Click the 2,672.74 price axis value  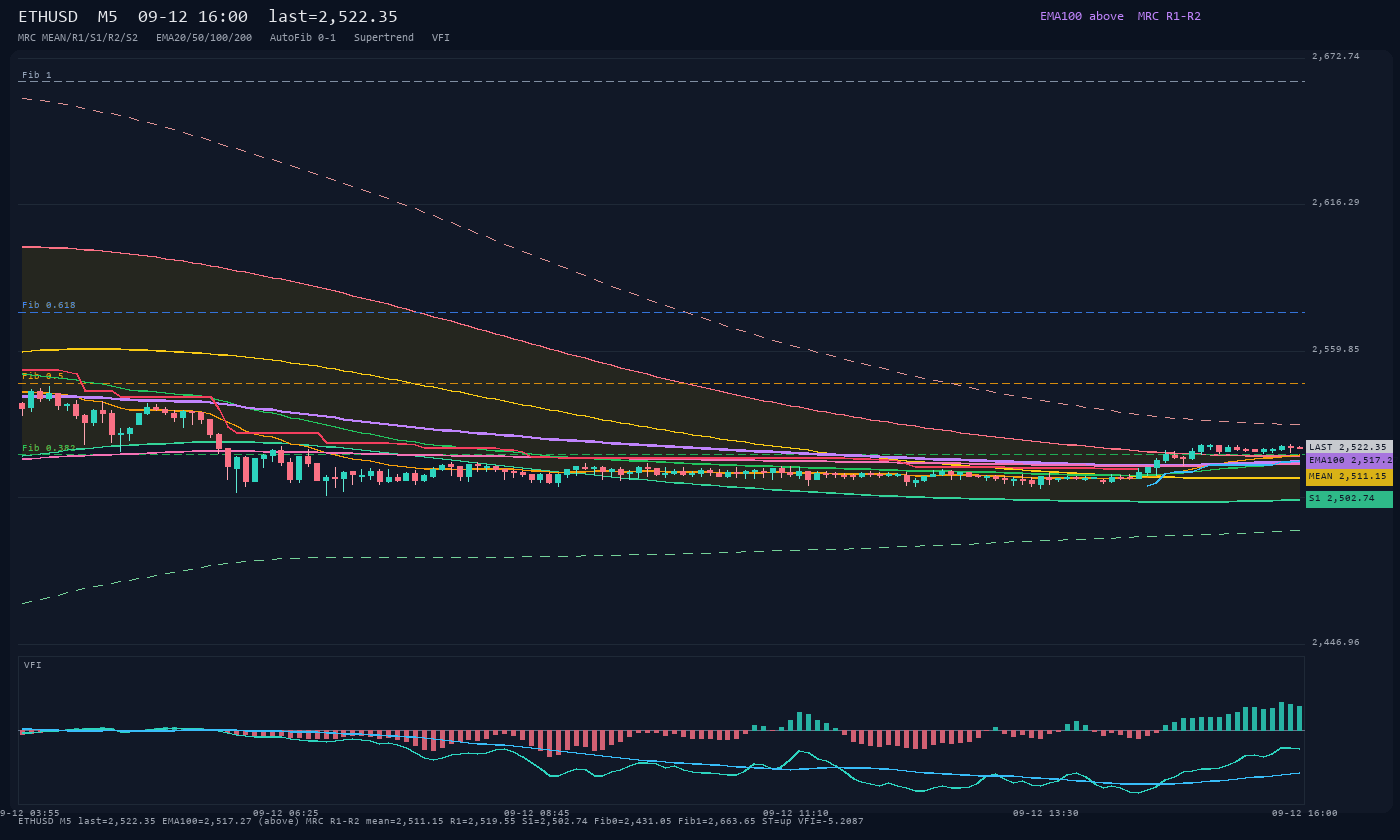pyautogui.click(x=1336, y=56)
